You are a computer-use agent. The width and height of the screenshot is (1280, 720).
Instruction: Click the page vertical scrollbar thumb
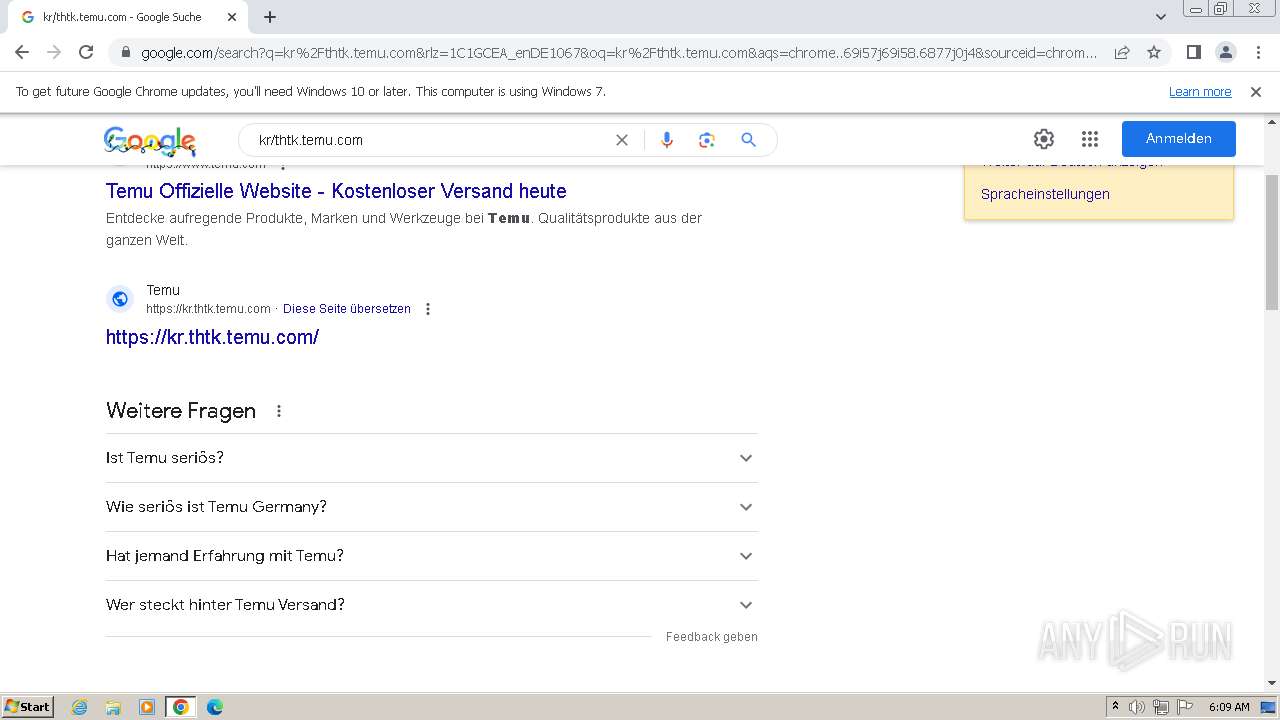(1271, 243)
